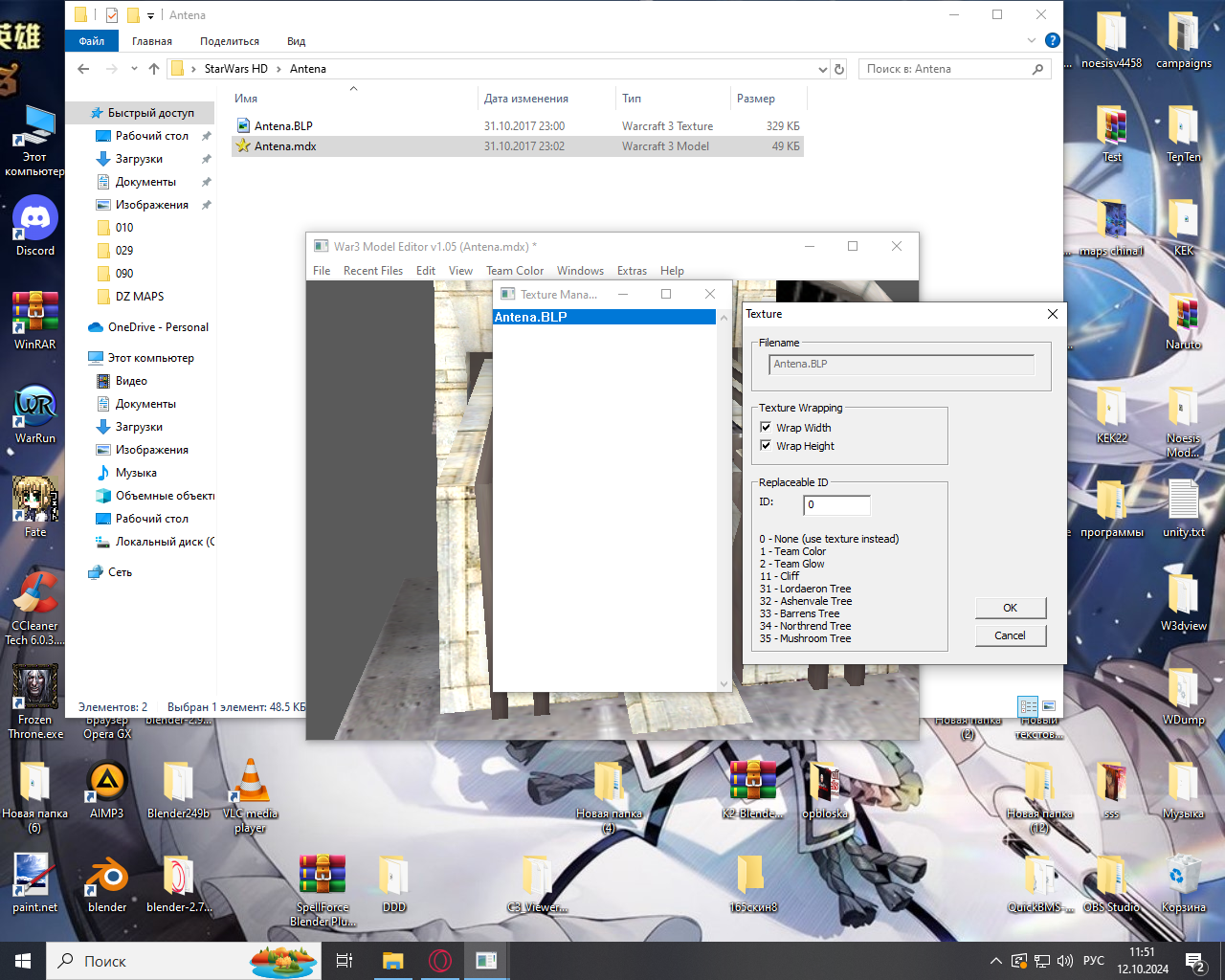Screen dimensions: 1225x980
Task: Open the quick access toolbar dropdown
Action: point(150,15)
